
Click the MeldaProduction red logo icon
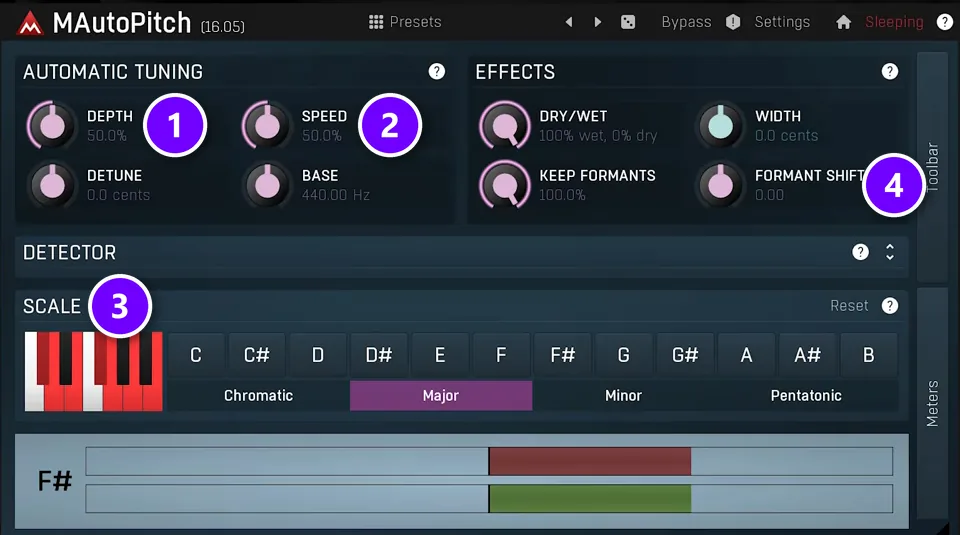pos(29,24)
